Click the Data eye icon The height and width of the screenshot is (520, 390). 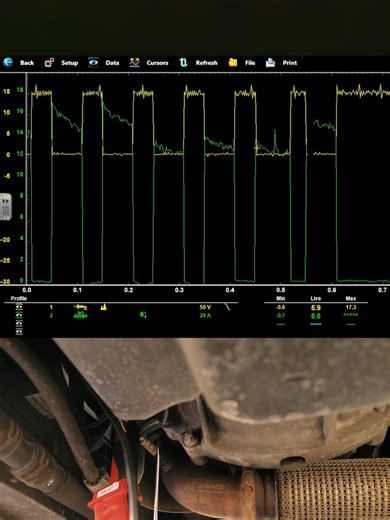click(x=93, y=62)
